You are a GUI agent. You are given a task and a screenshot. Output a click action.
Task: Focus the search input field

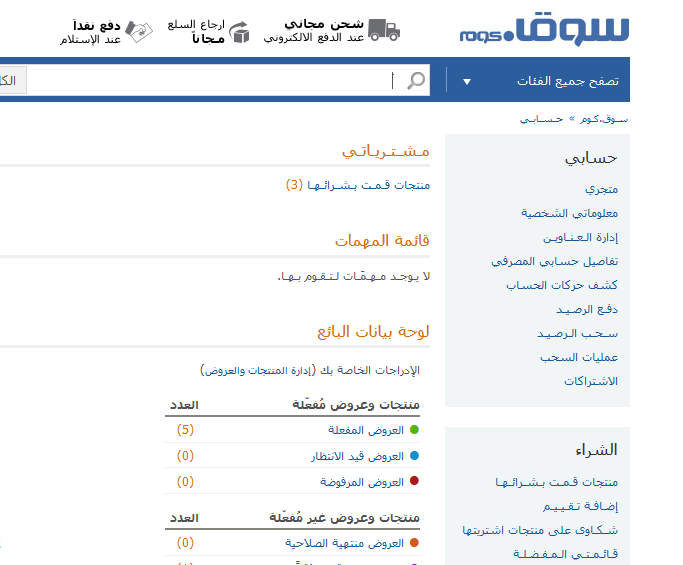228,81
